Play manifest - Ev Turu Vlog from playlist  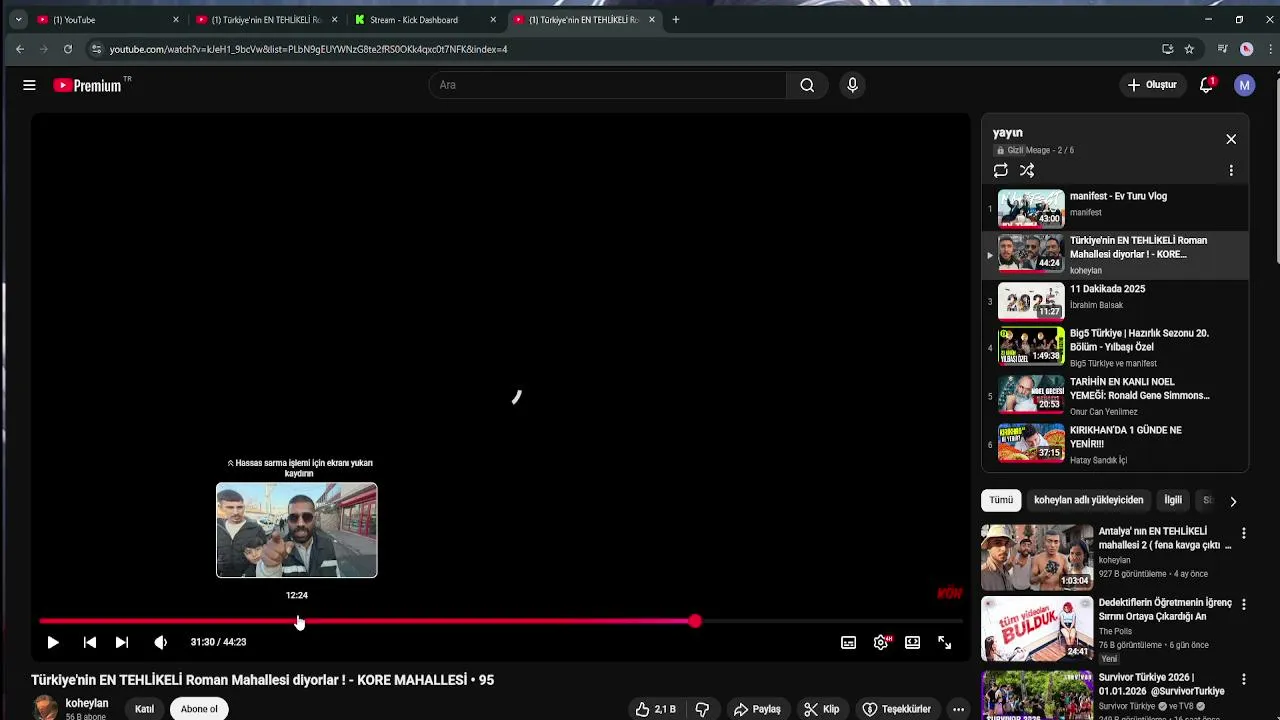[x=1115, y=208]
